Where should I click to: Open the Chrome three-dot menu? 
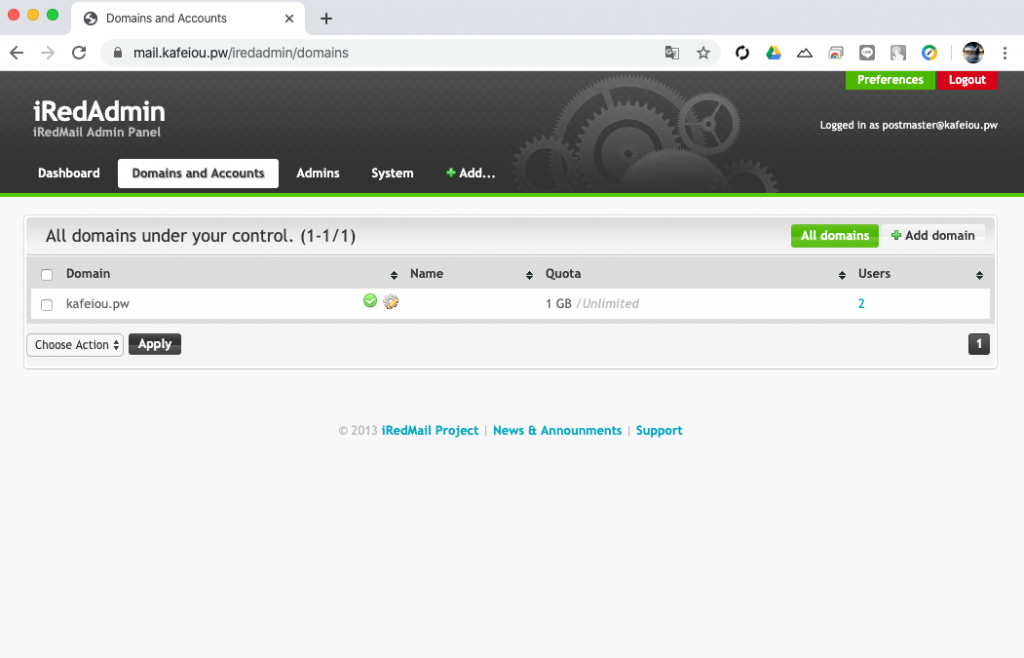[1005, 53]
